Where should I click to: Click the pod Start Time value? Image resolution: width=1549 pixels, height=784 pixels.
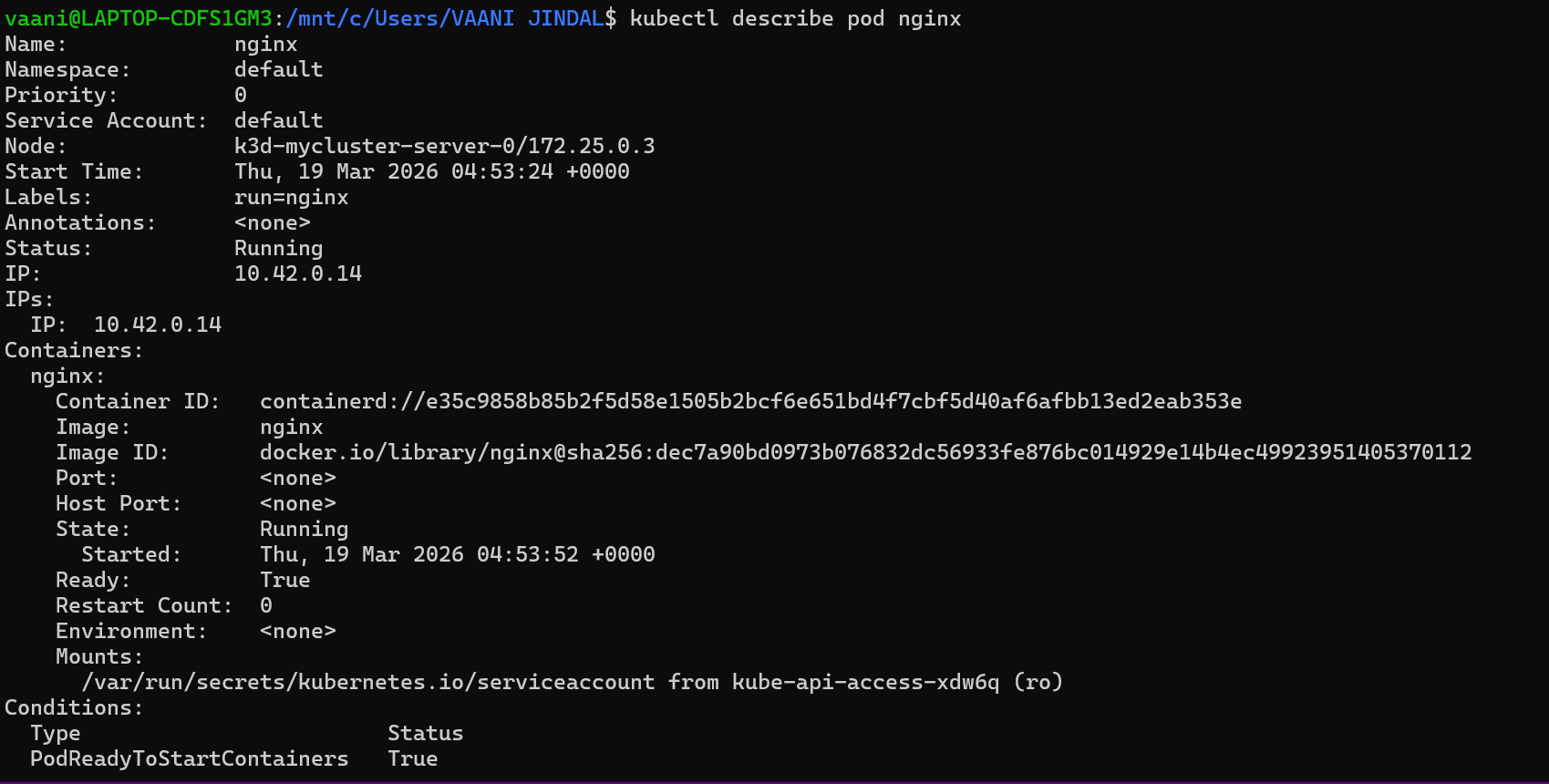(431, 172)
